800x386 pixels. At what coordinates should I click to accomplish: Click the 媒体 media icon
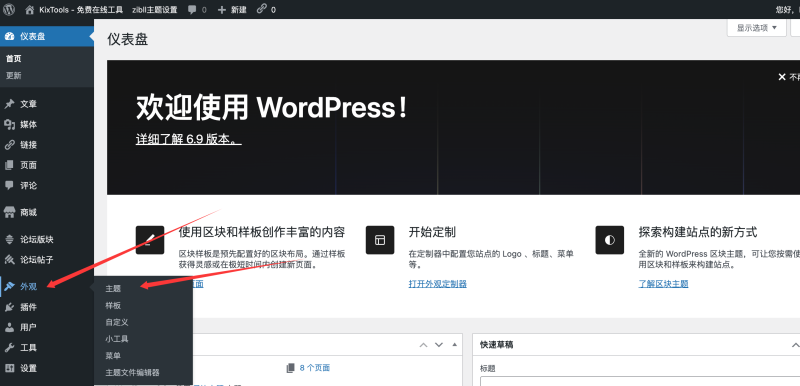point(9,124)
